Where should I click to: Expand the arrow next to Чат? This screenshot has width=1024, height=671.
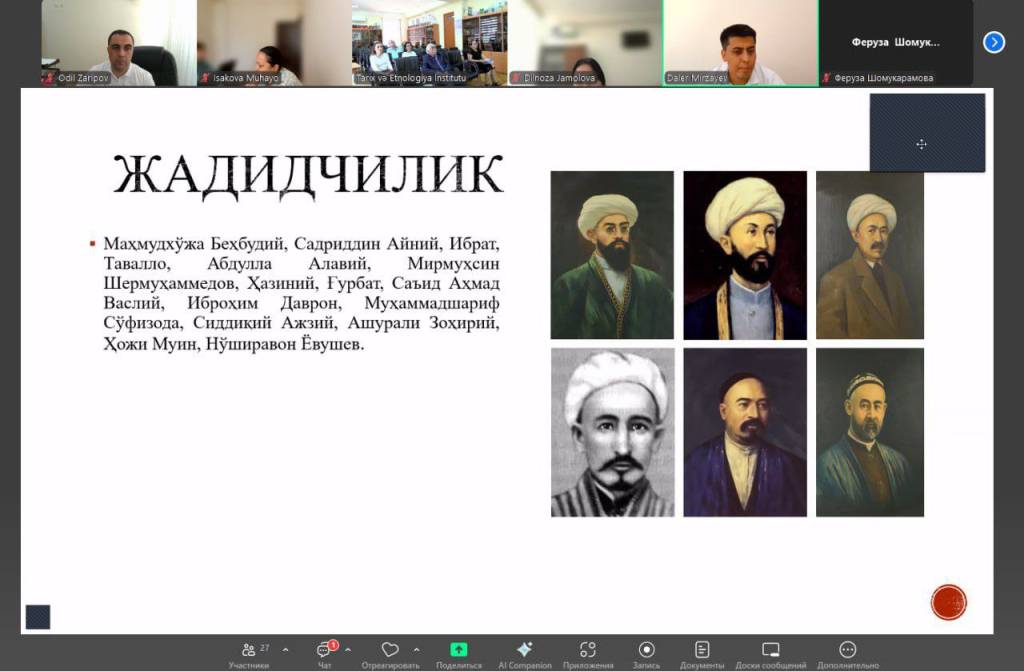[x=348, y=649]
